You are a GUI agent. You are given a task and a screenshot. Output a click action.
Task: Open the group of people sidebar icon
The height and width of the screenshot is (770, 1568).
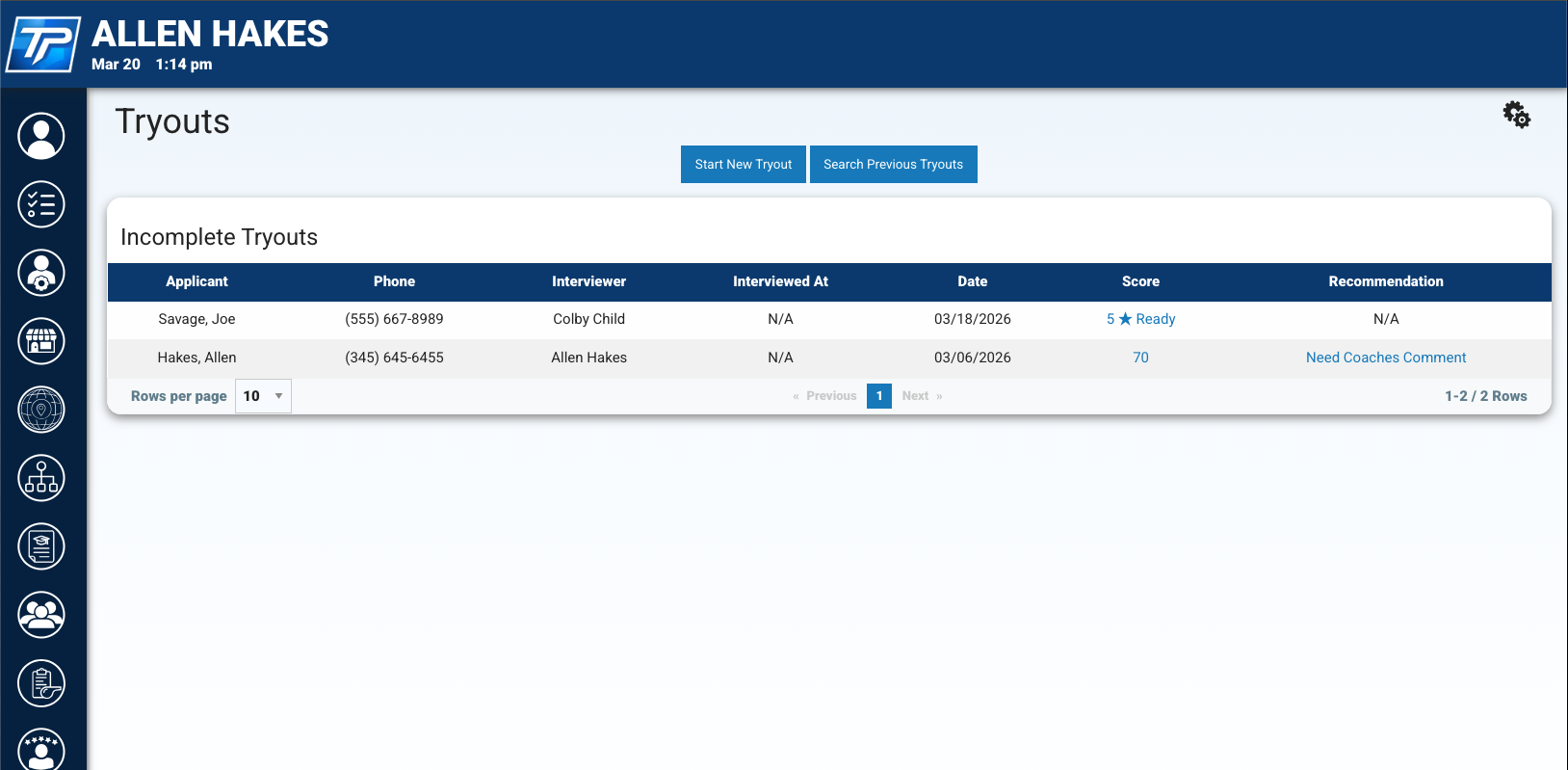pyautogui.click(x=41, y=615)
